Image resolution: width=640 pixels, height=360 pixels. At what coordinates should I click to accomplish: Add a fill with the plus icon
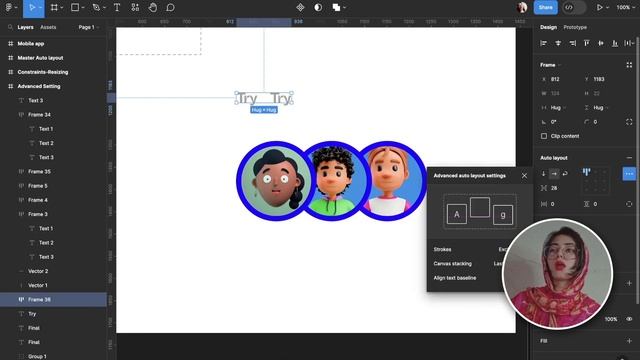point(629,341)
